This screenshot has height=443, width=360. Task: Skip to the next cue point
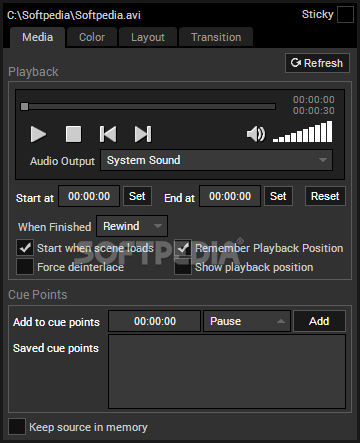point(143,134)
